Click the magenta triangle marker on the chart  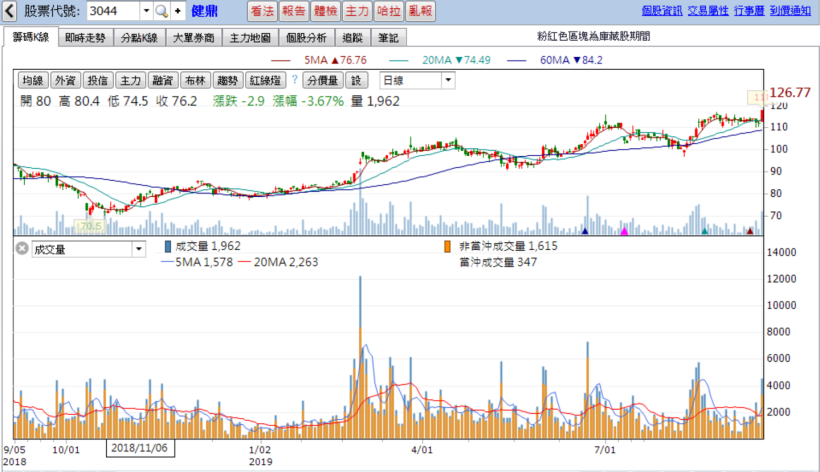tap(624, 231)
